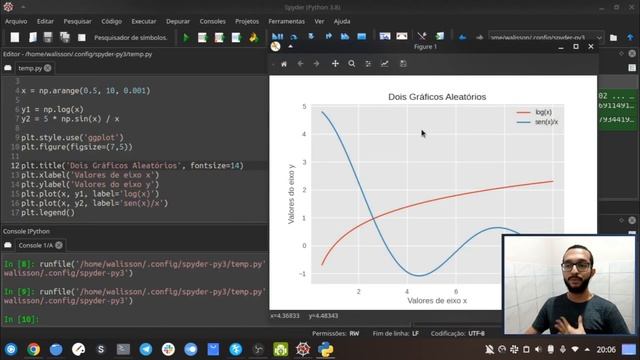Viewport: 640px width, 360px height.
Task: Start debugging with the debug icon
Action: point(278,37)
